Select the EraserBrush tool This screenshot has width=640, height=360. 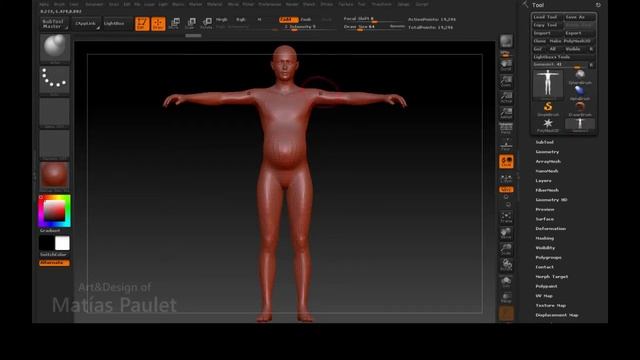point(580,109)
